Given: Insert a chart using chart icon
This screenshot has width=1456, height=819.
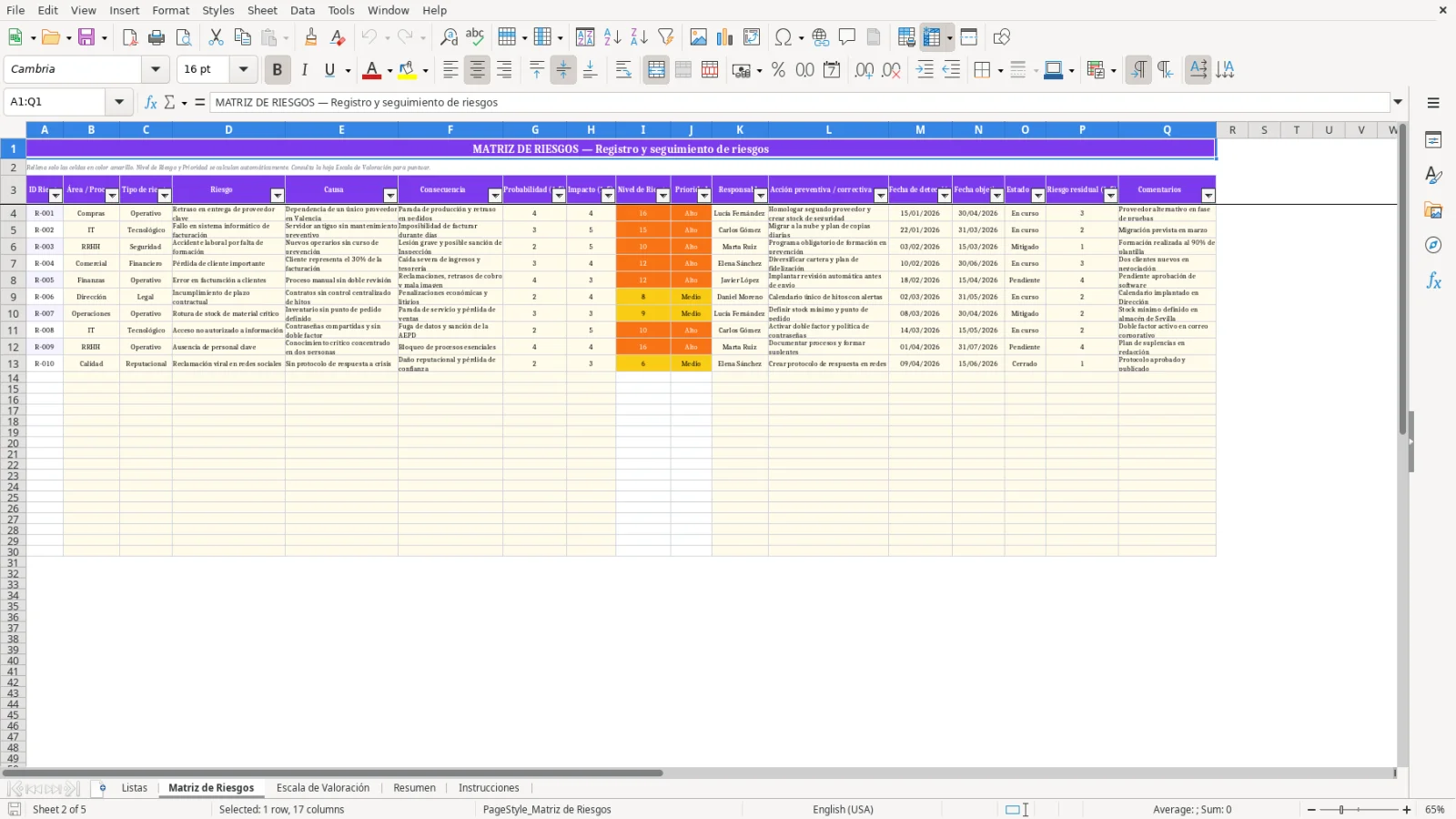Looking at the screenshot, I should (725, 37).
